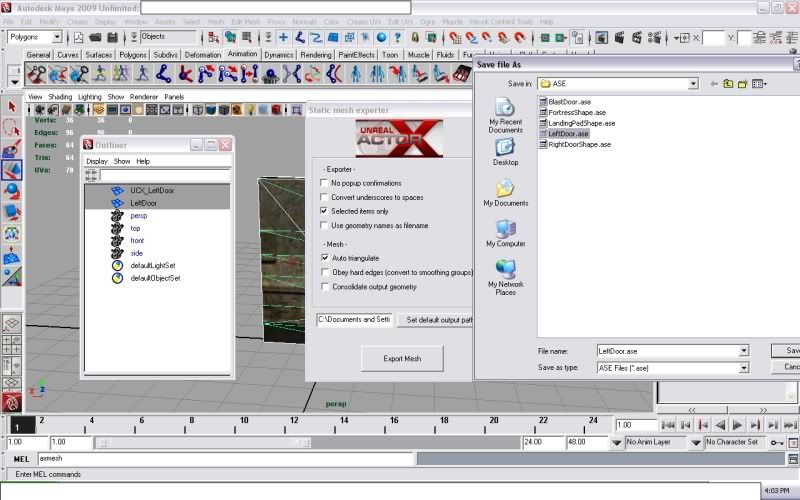Switch to the Polygons shelf tab
This screenshot has width=800, height=500.
(x=133, y=55)
